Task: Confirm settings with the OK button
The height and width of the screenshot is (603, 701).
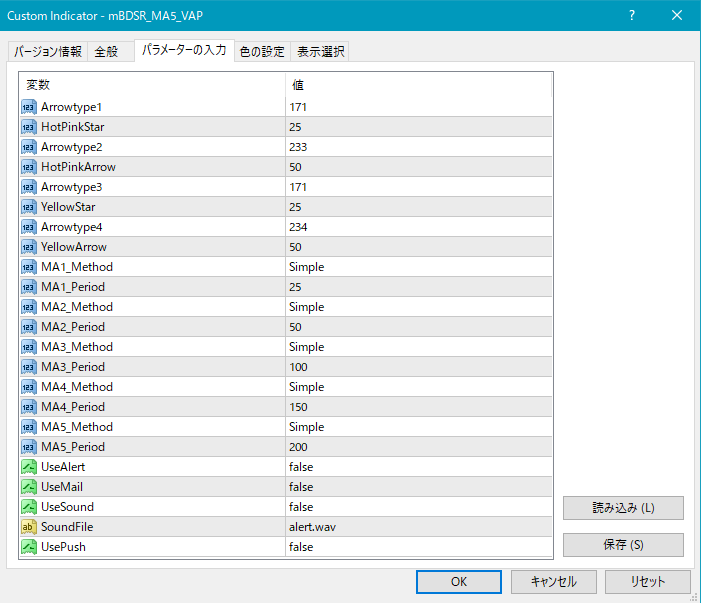Action: pyautogui.click(x=459, y=582)
